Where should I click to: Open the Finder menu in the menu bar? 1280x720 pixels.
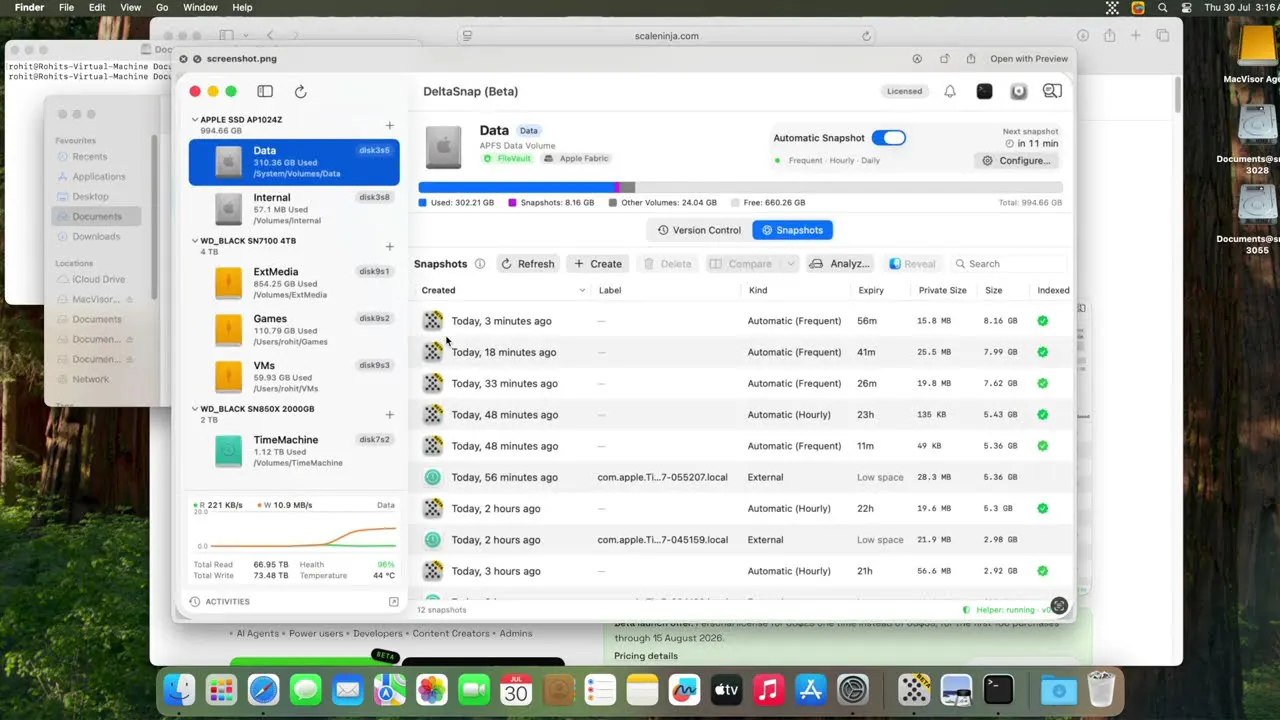click(30, 7)
